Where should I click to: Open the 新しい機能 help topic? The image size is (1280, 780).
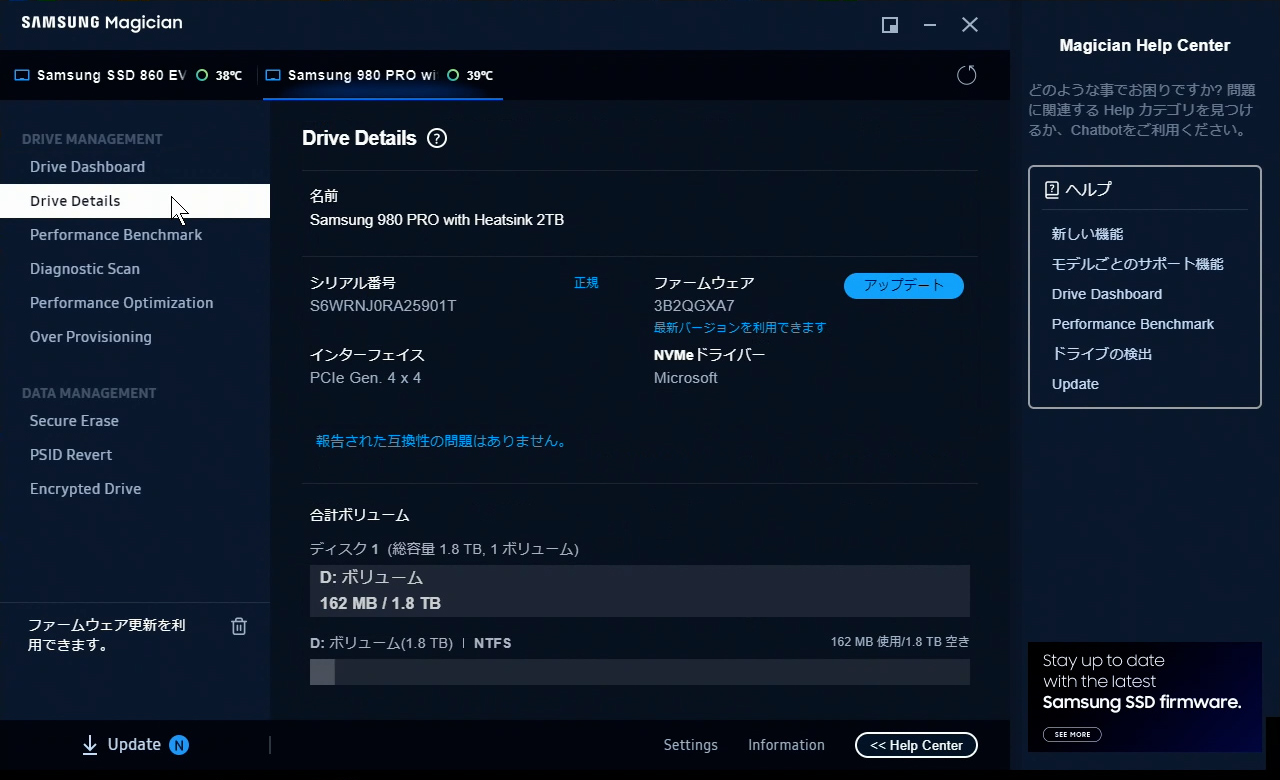pyautogui.click(x=1088, y=234)
